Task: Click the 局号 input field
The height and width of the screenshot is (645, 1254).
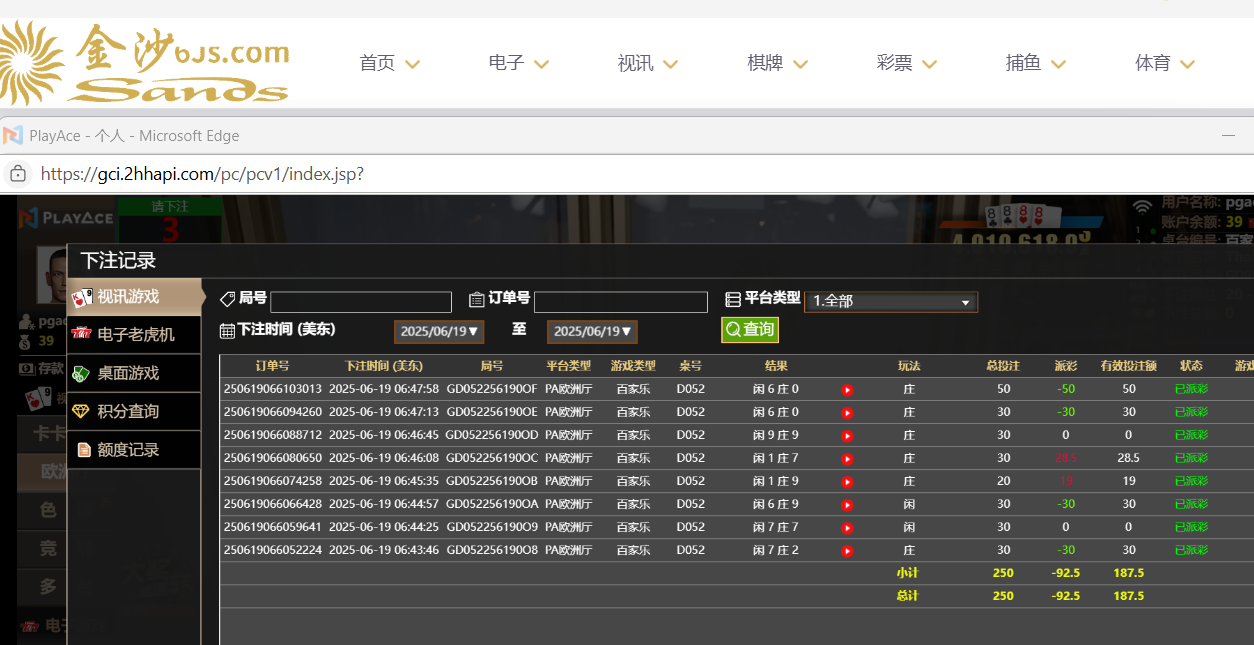Action: 361,302
